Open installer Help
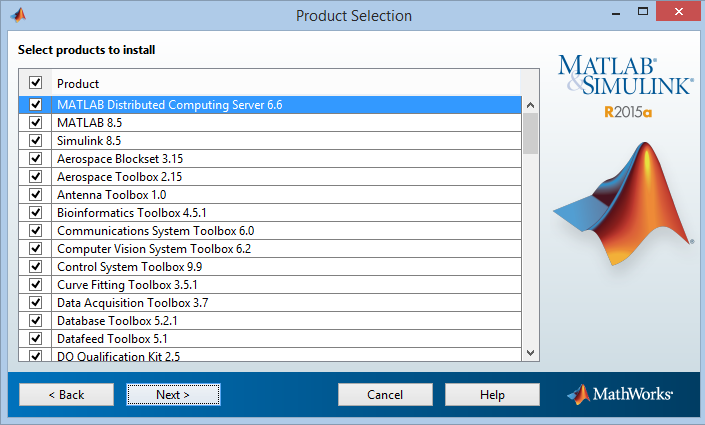Image resolution: width=705 pixels, height=425 pixels. tap(492, 394)
